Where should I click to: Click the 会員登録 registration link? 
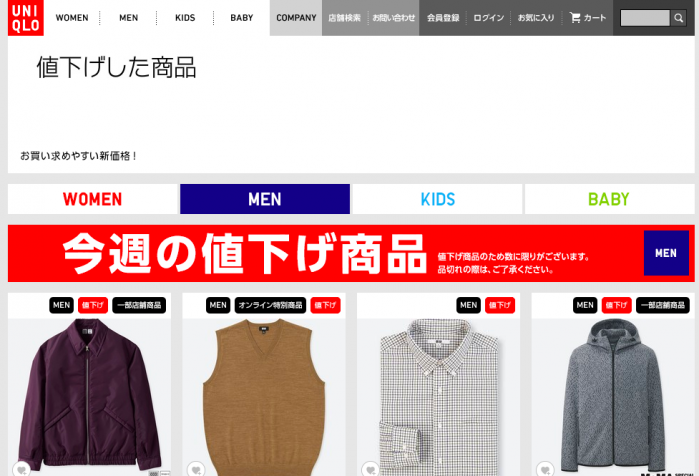(x=443, y=18)
